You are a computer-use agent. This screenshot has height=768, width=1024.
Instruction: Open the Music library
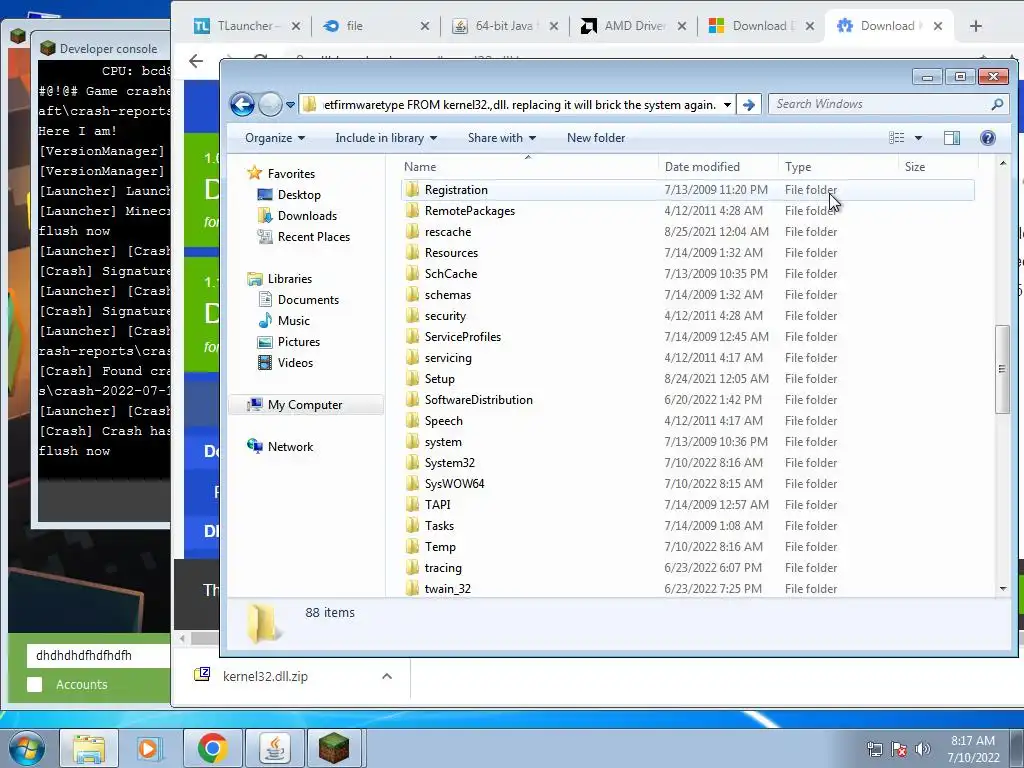click(x=284, y=321)
